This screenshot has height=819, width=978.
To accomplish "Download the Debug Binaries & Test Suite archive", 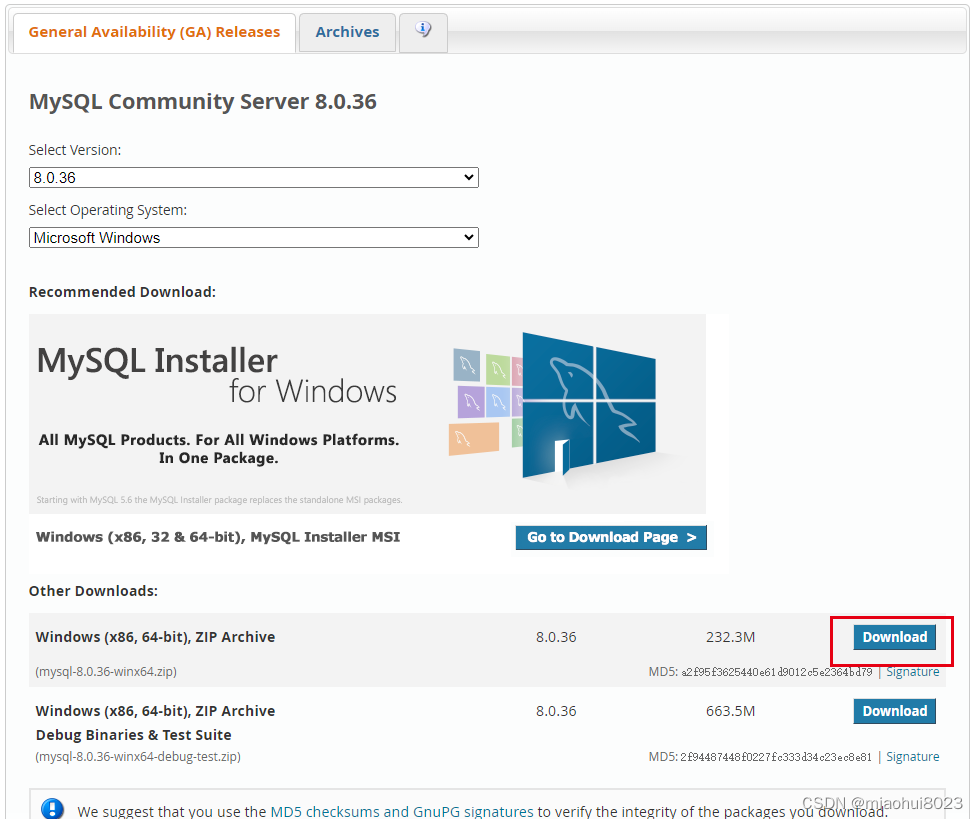I will click(x=894, y=711).
